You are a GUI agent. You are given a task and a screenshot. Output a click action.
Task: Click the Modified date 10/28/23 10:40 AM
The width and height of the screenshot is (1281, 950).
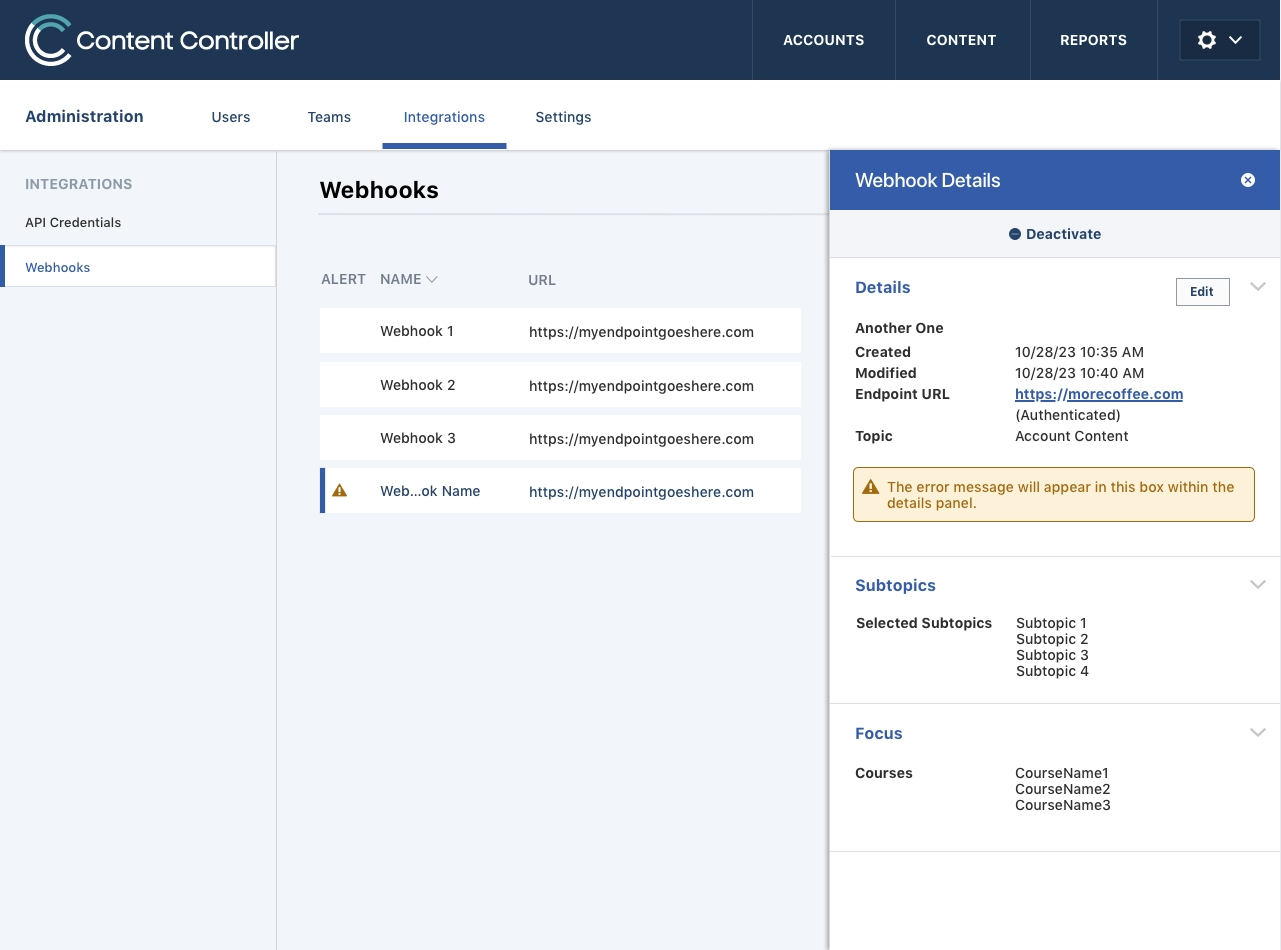(1079, 373)
